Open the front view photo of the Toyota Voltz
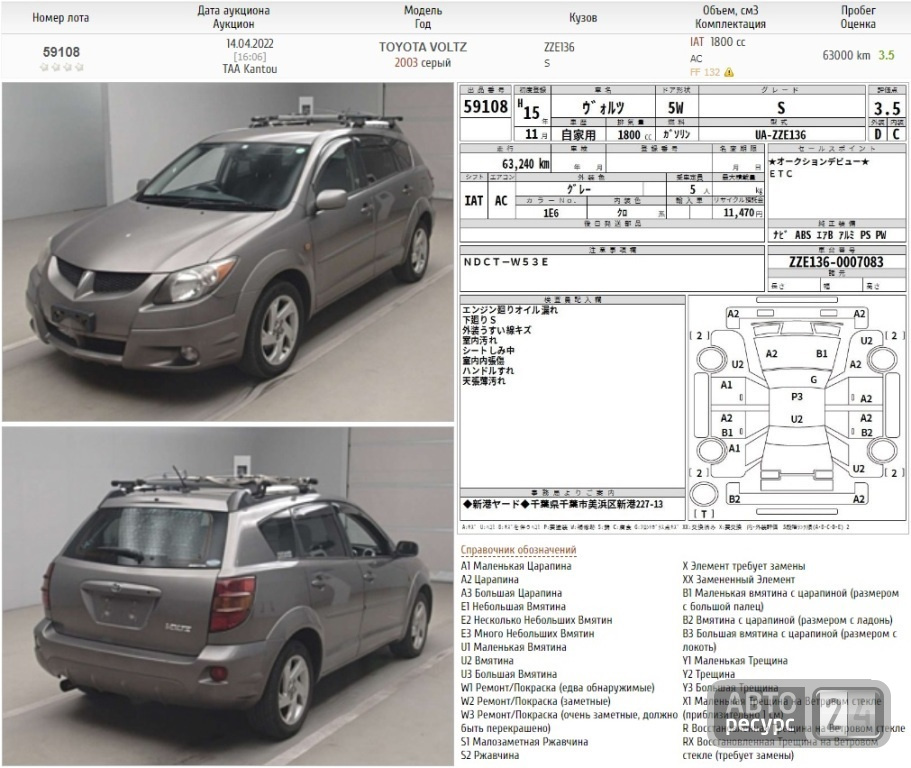The image size is (911, 768). [x=228, y=252]
